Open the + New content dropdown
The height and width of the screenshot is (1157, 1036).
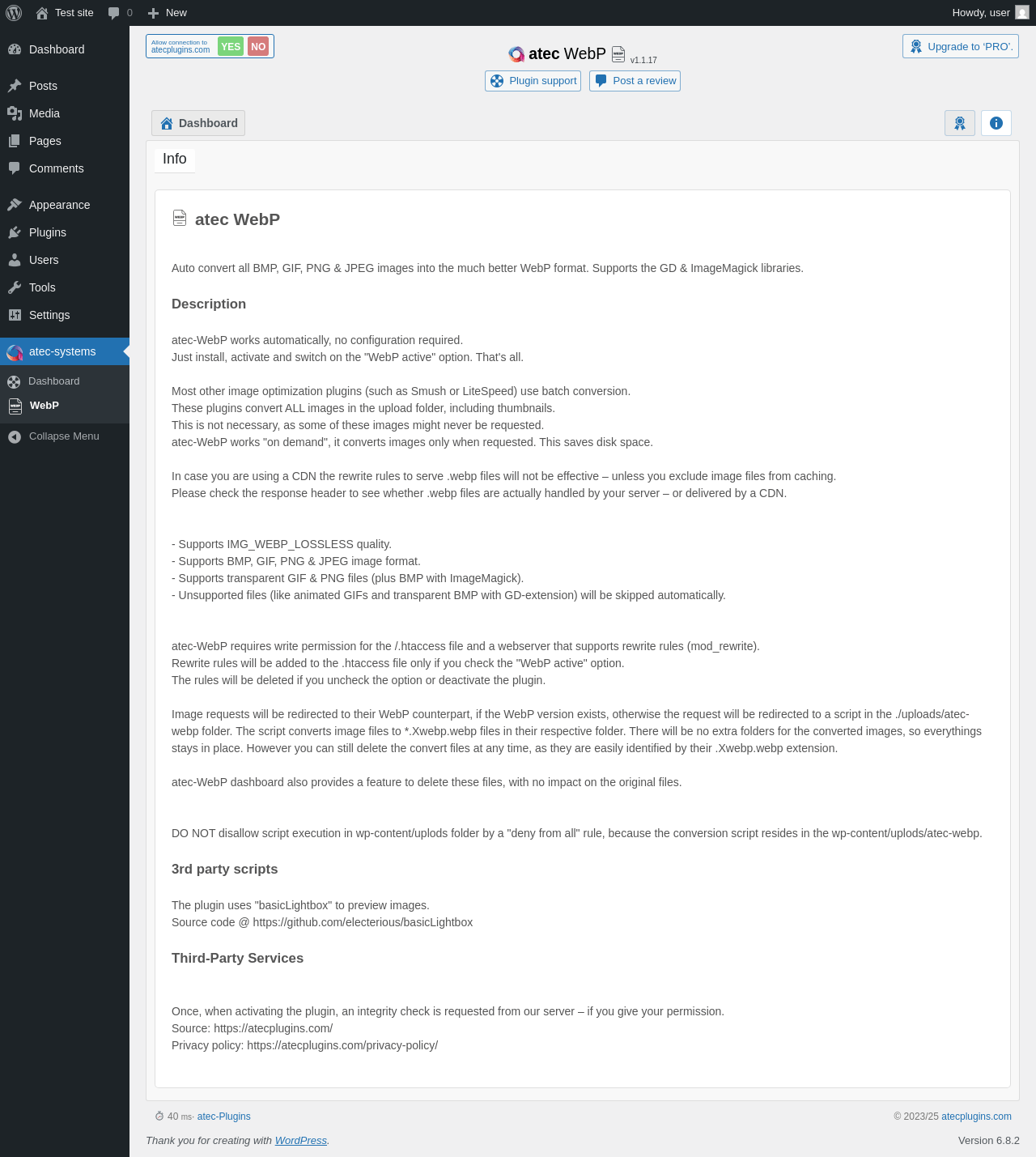pos(167,13)
